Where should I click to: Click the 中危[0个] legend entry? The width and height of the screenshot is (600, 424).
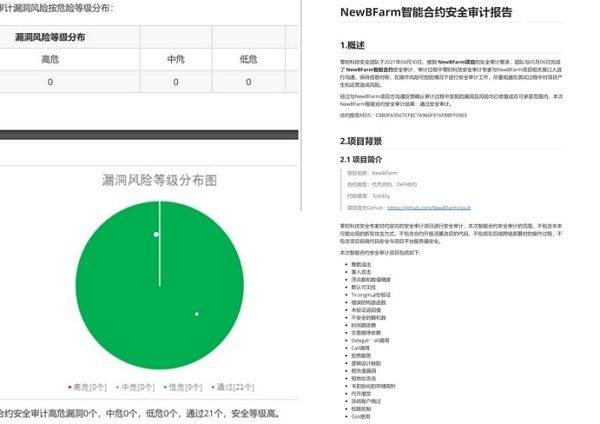(135, 387)
